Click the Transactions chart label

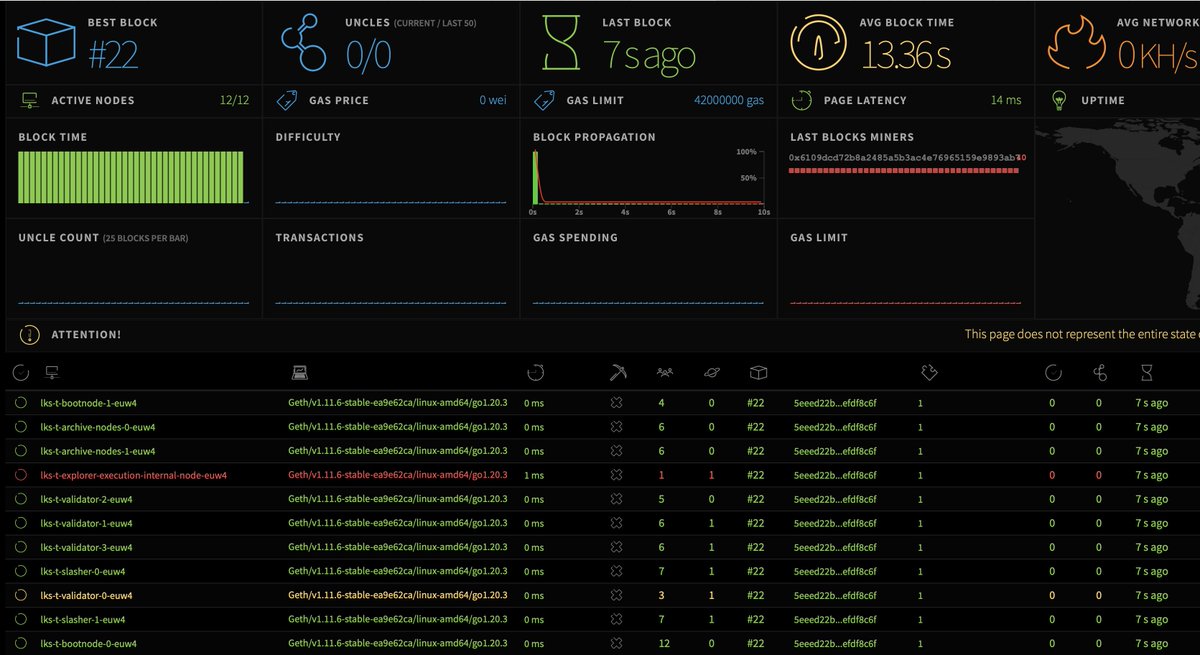(319, 238)
